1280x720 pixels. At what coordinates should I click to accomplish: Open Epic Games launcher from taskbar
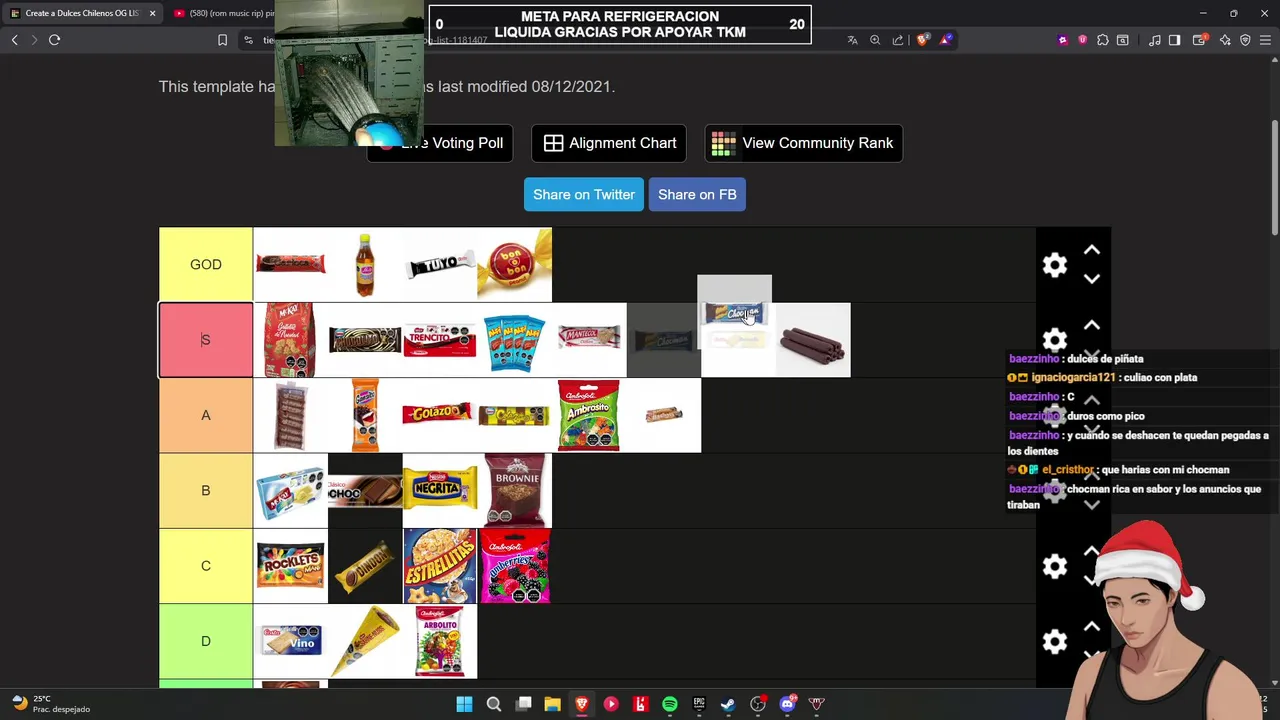coord(699,704)
